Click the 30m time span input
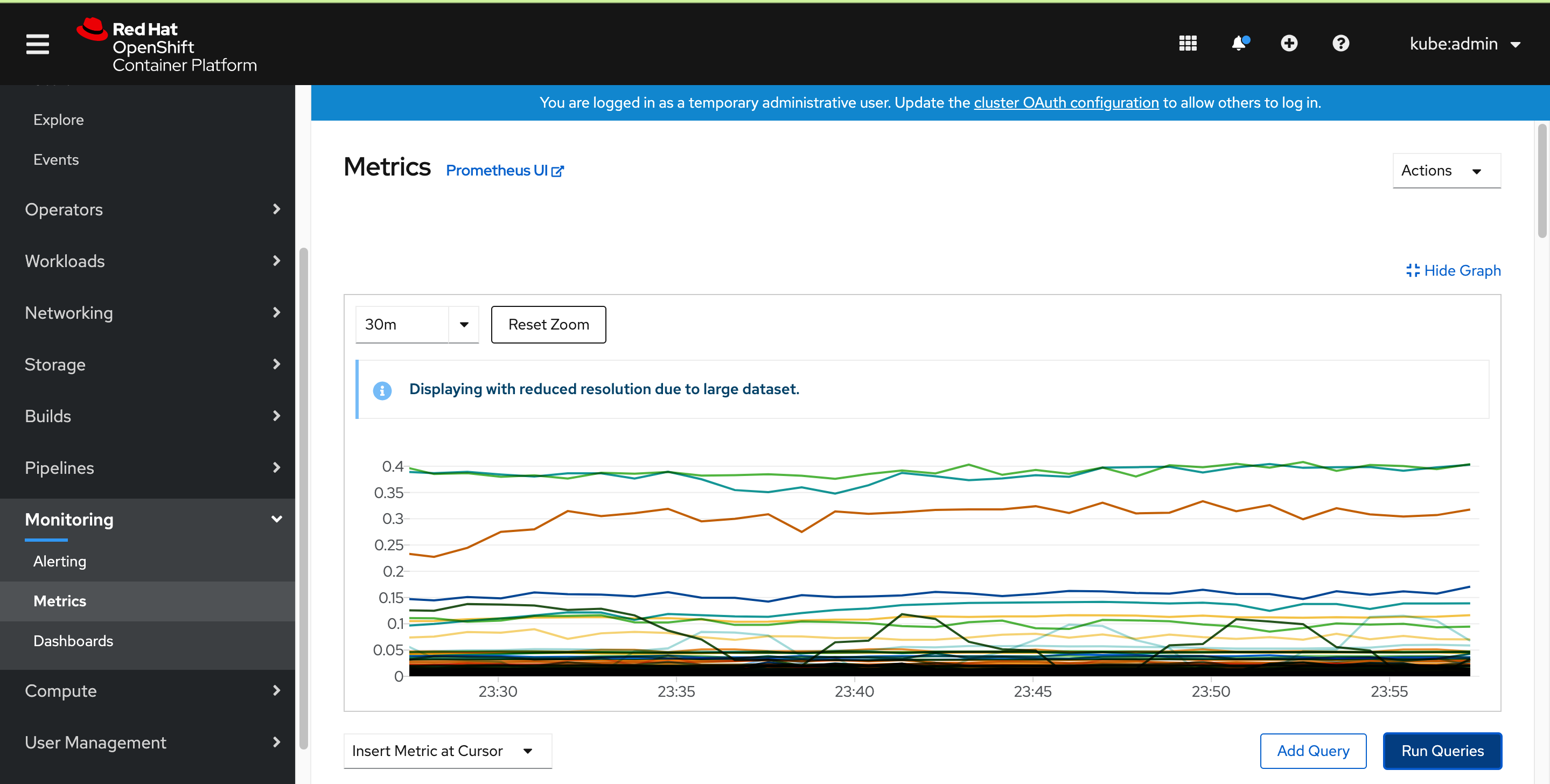1550x784 pixels. 402,325
